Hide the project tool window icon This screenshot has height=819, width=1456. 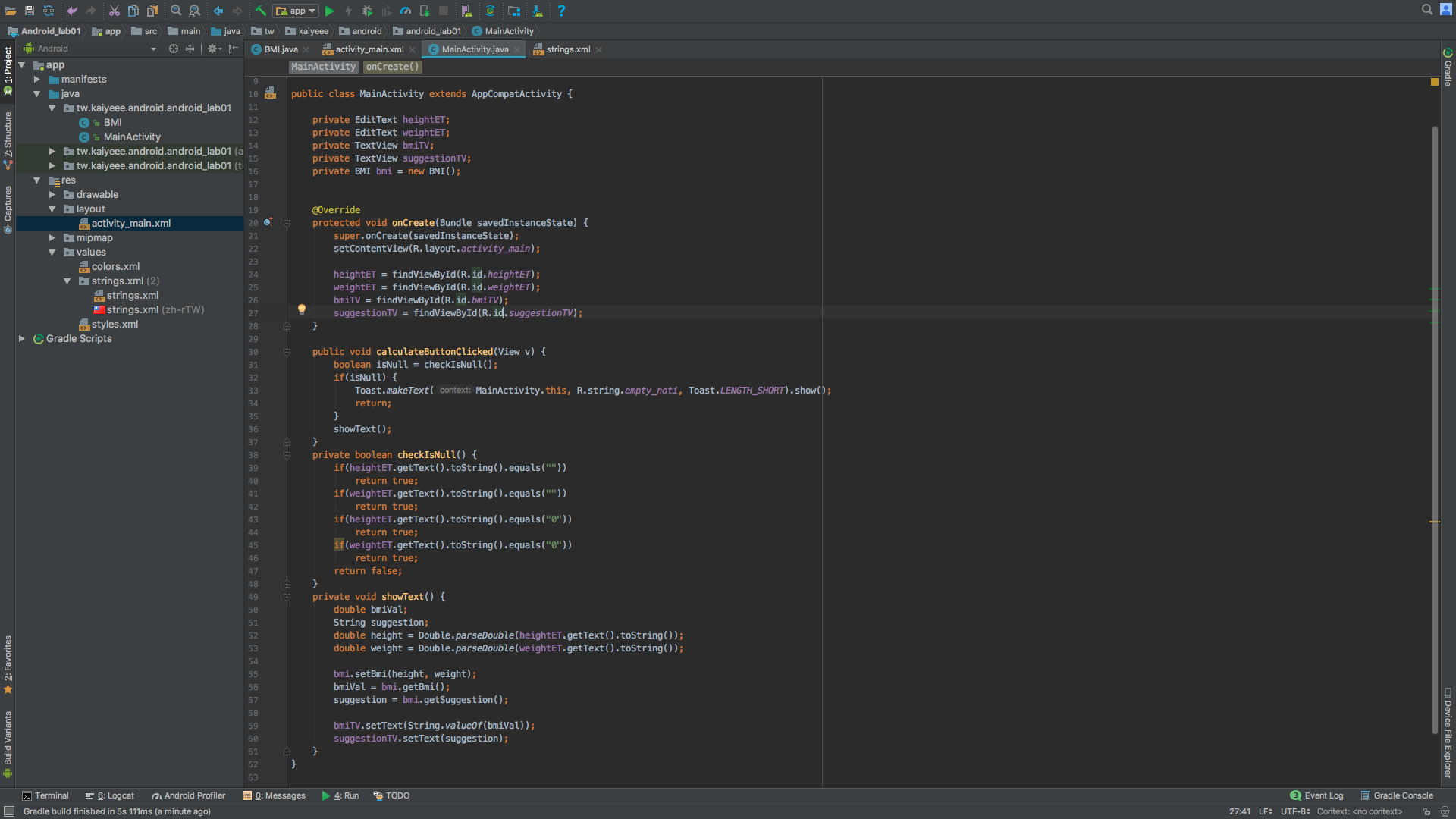[x=234, y=49]
